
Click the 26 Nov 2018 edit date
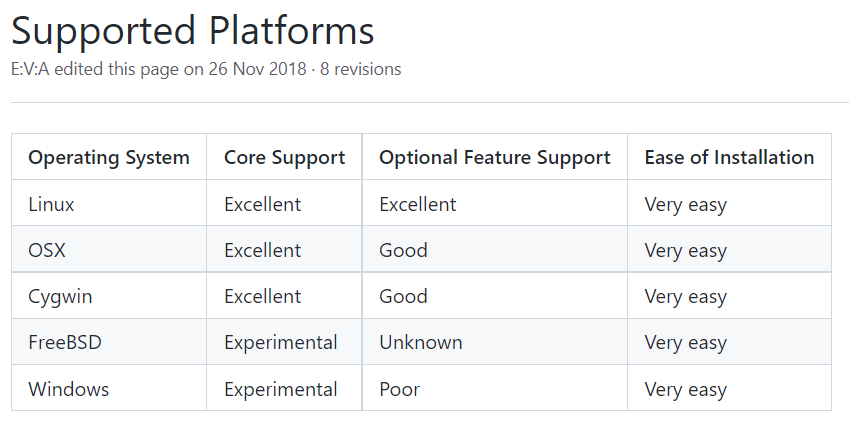[x=257, y=69]
